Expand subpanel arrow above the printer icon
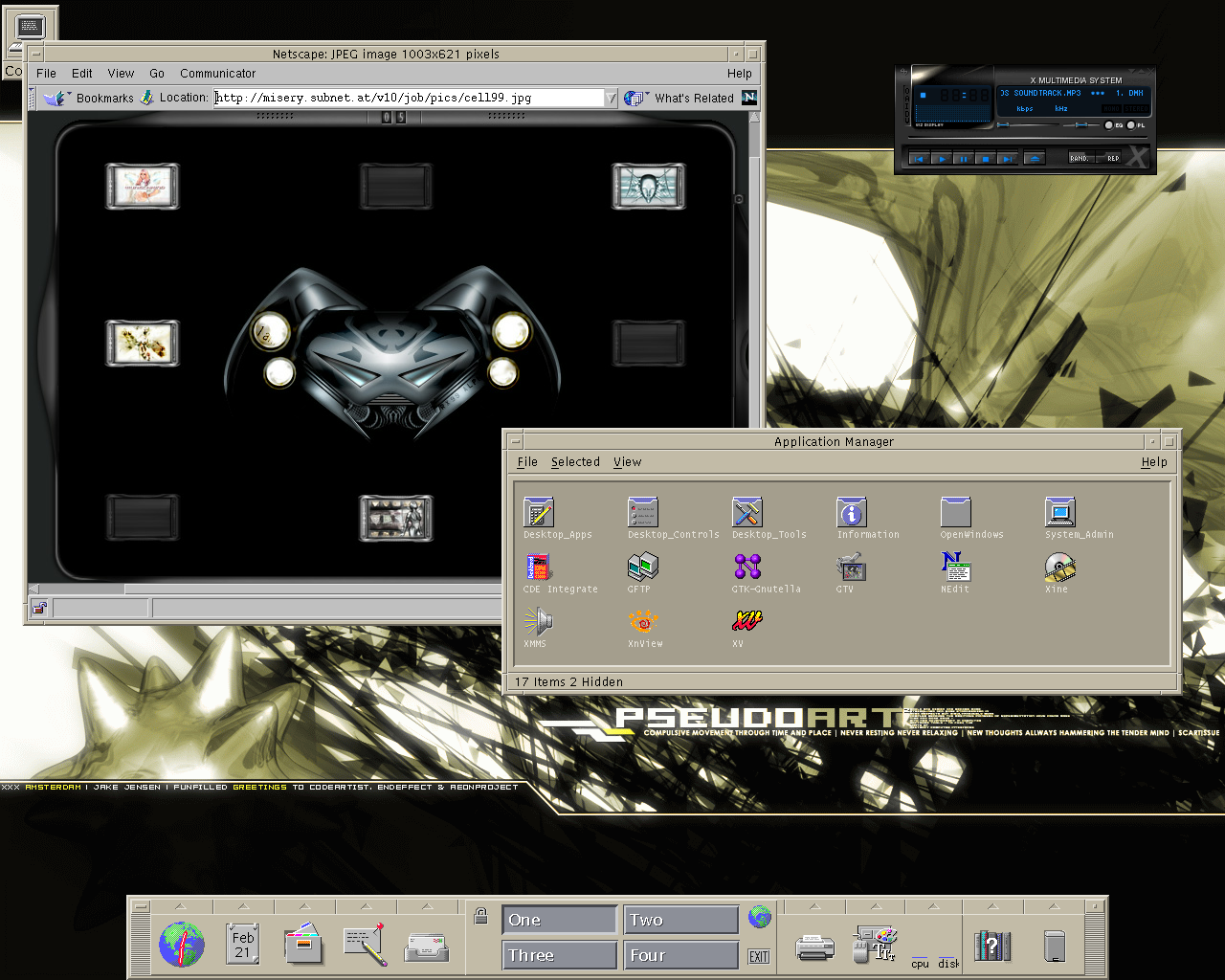1225x980 pixels. tap(814, 905)
